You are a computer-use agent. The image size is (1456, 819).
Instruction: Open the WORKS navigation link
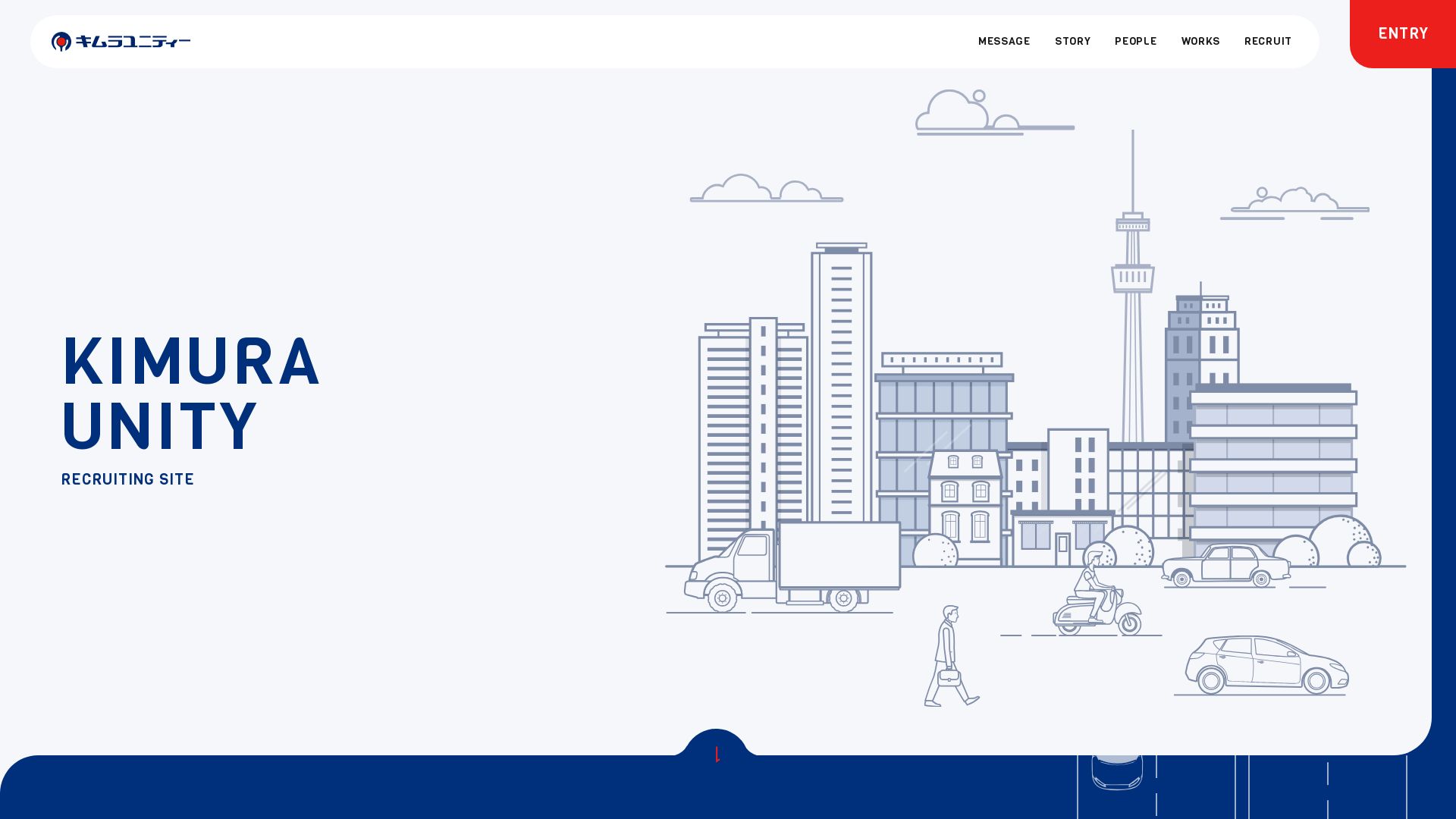[1200, 42]
